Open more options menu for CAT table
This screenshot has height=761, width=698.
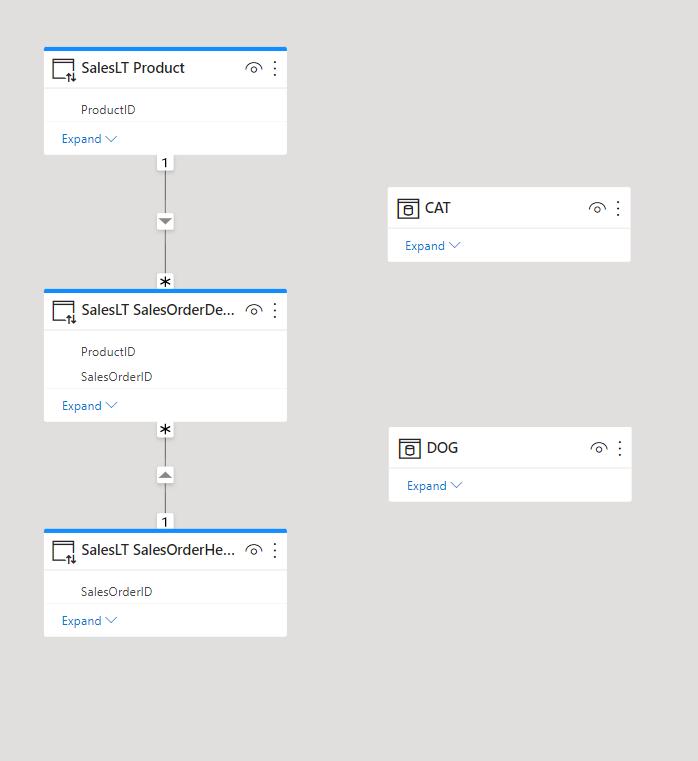coord(618,208)
